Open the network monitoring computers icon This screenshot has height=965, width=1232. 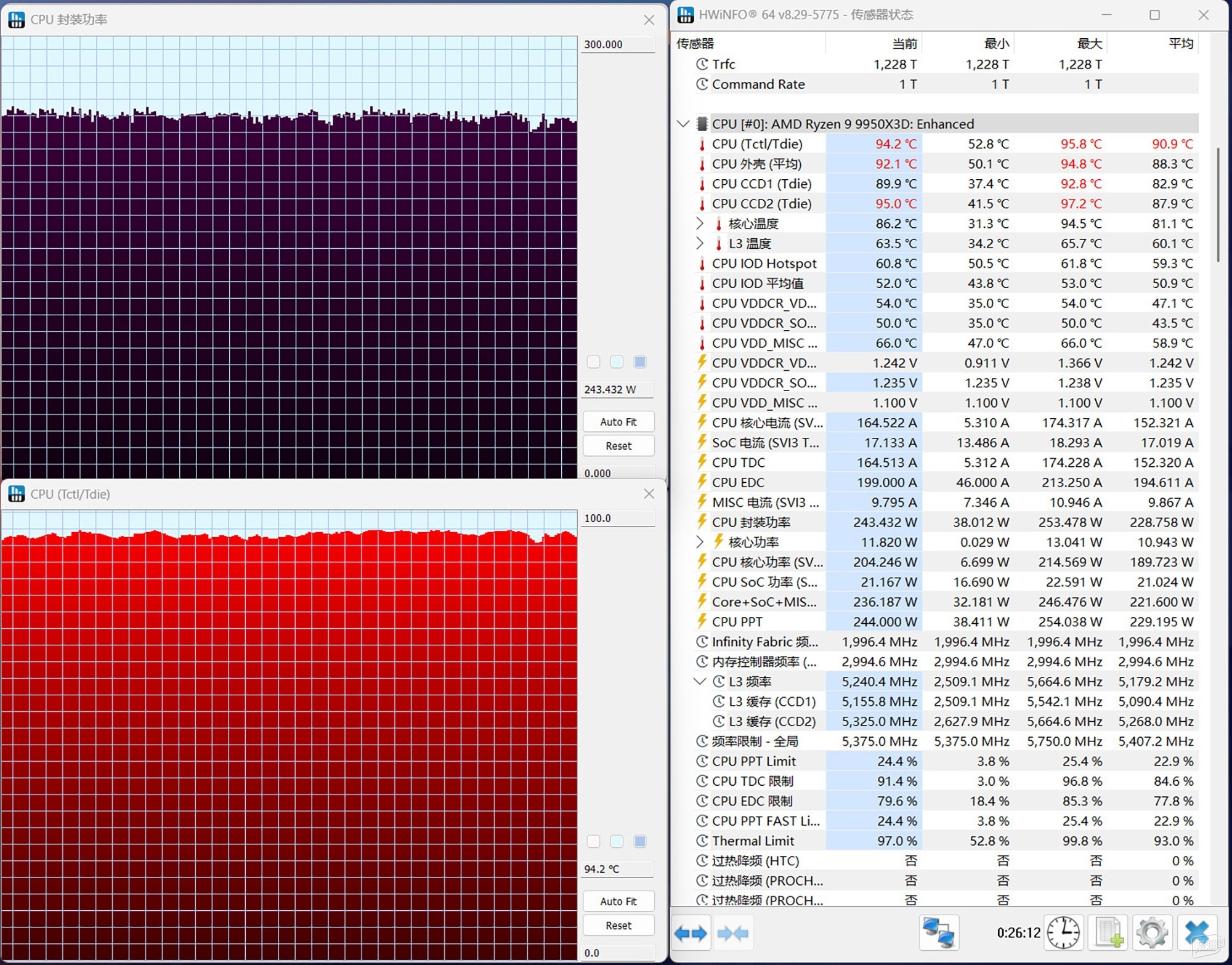[939, 932]
